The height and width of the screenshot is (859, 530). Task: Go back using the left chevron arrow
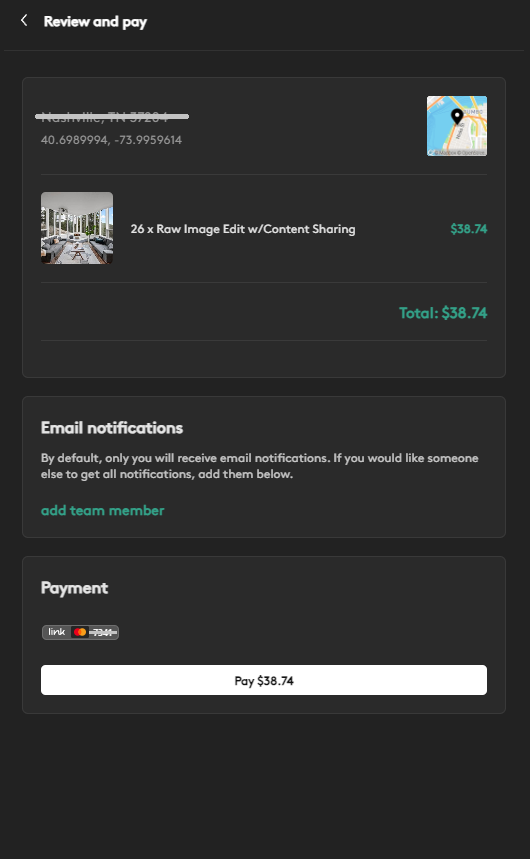tap(24, 21)
